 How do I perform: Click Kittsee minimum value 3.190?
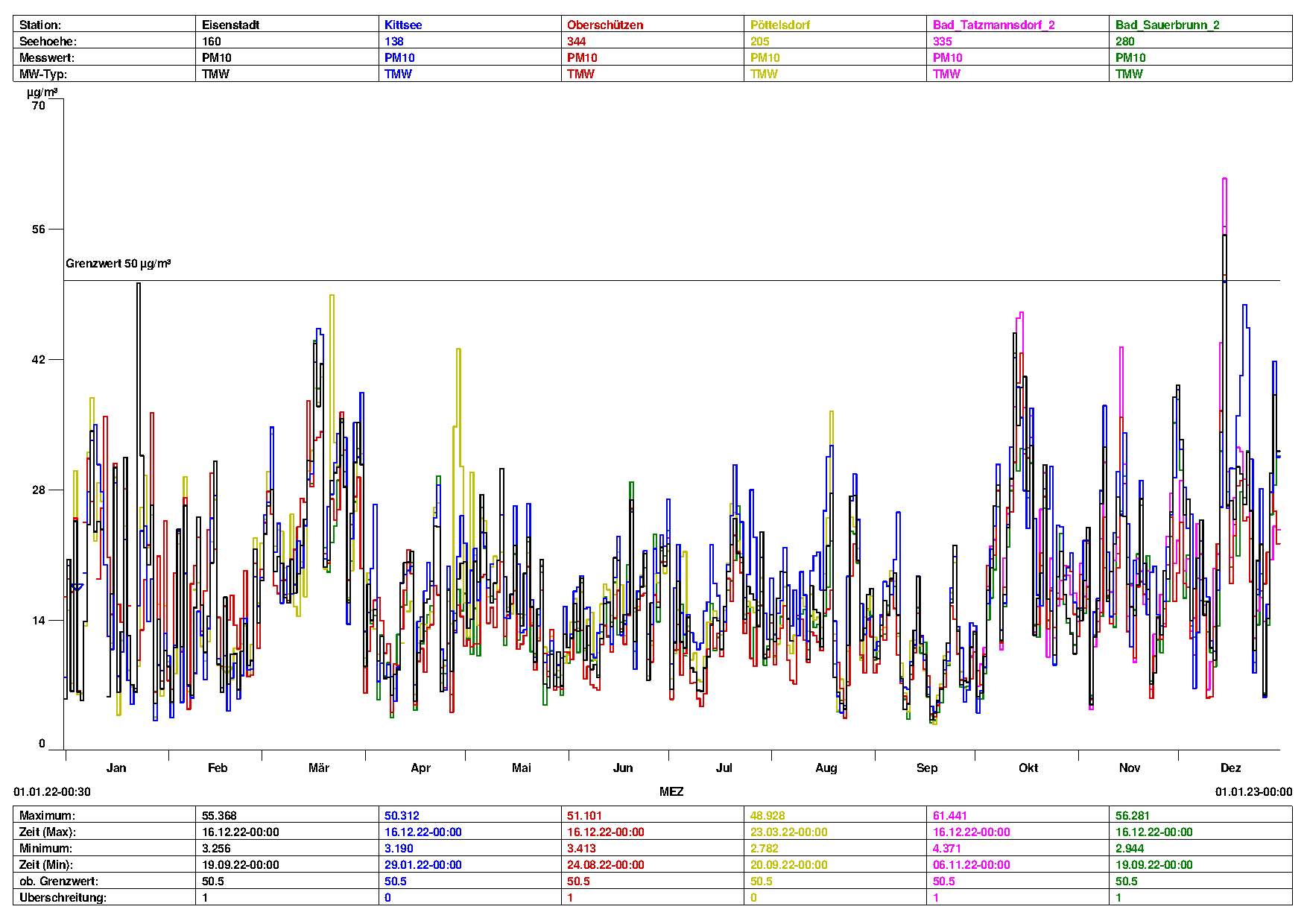coord(399,848)
